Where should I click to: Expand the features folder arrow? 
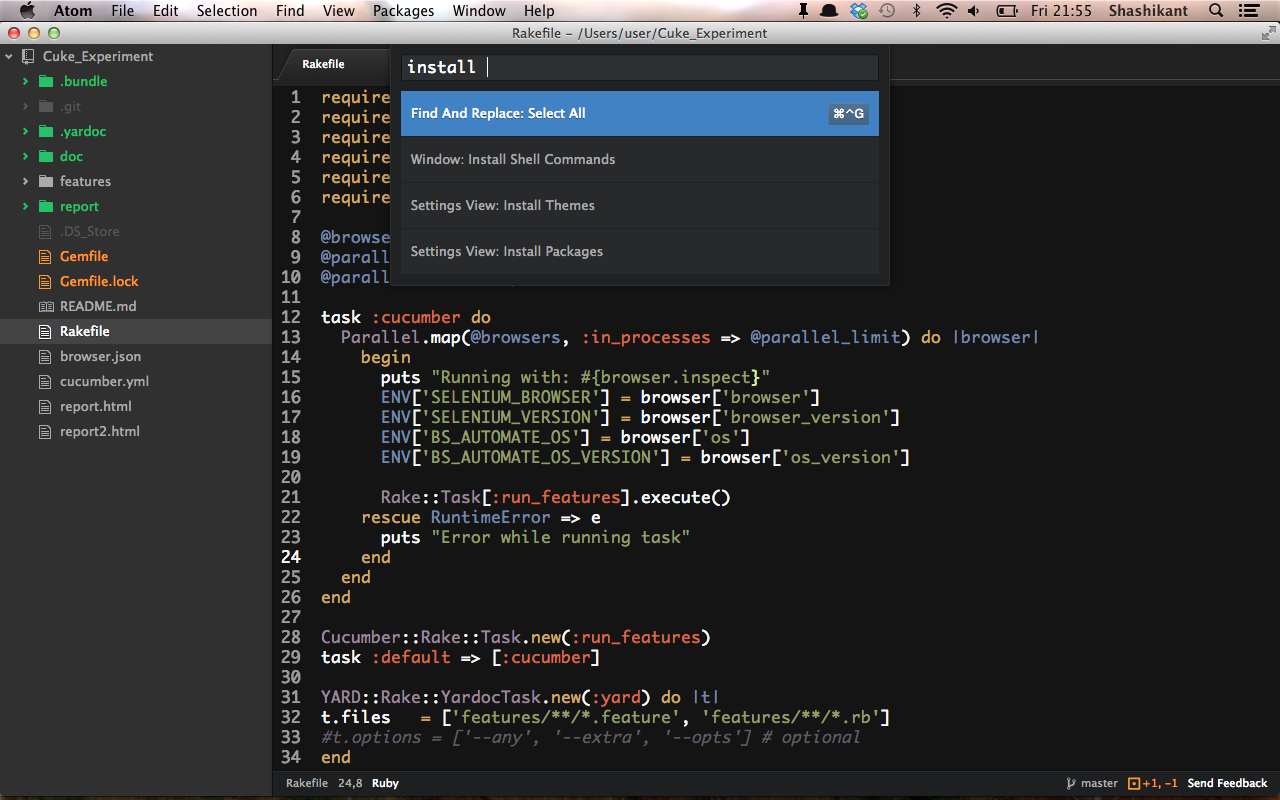click(26, 181)
